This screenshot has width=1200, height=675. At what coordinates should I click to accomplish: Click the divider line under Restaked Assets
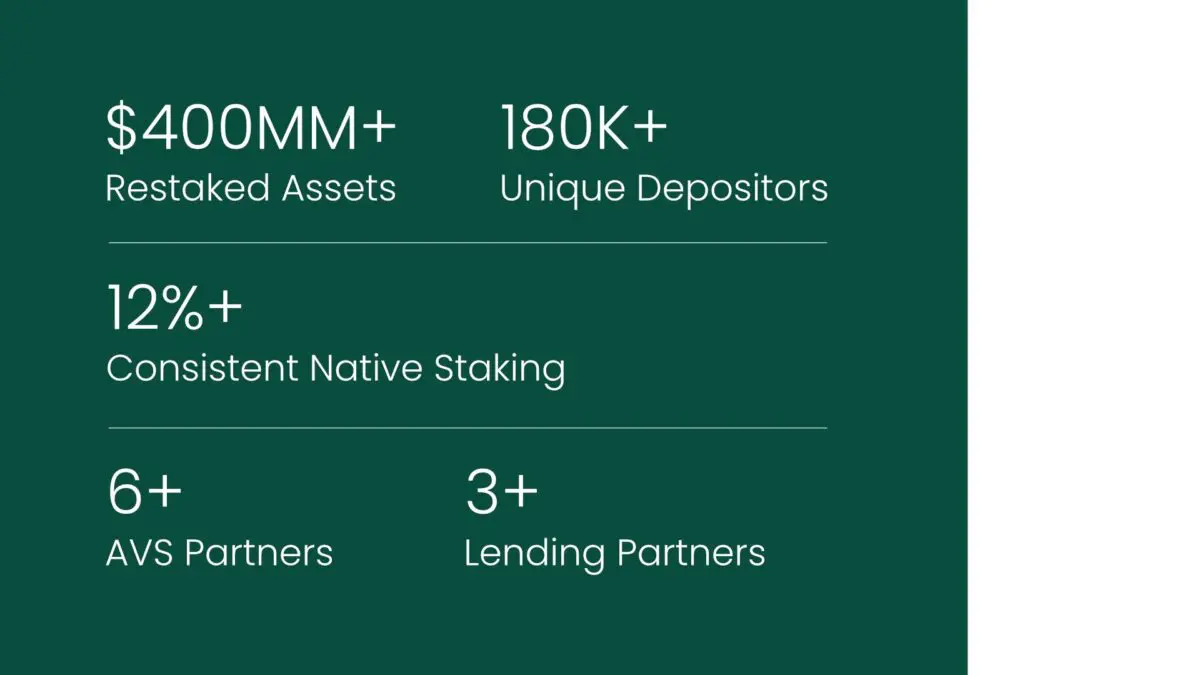(467, 242)
